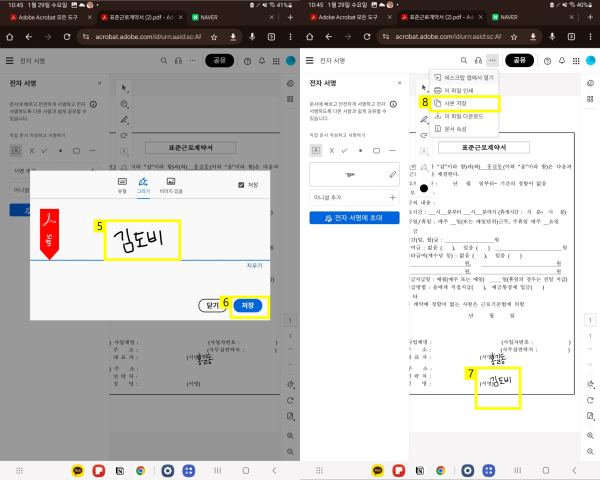This screenshot has width=600, height=480.
Task: Bookmark page with star icon on right screen
Action: point(514,37)
